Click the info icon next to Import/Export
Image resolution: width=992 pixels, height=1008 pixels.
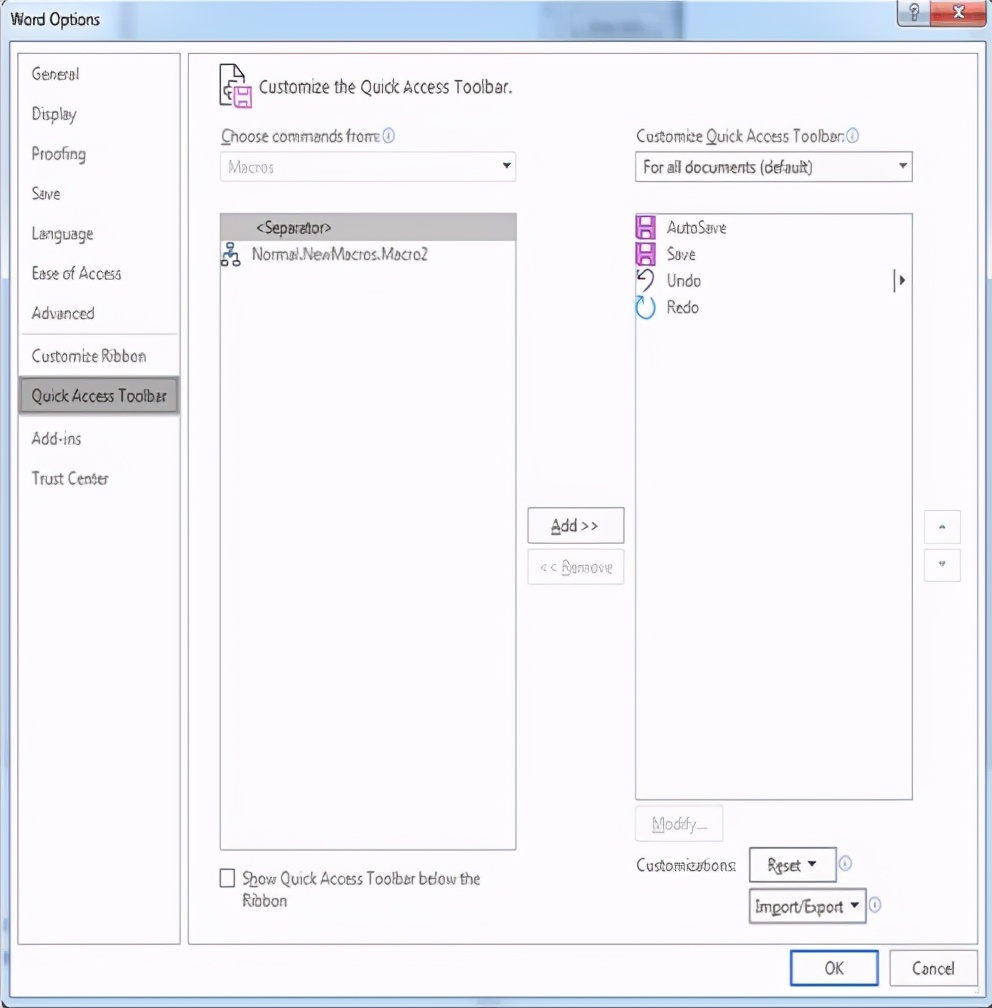point(875,905)
